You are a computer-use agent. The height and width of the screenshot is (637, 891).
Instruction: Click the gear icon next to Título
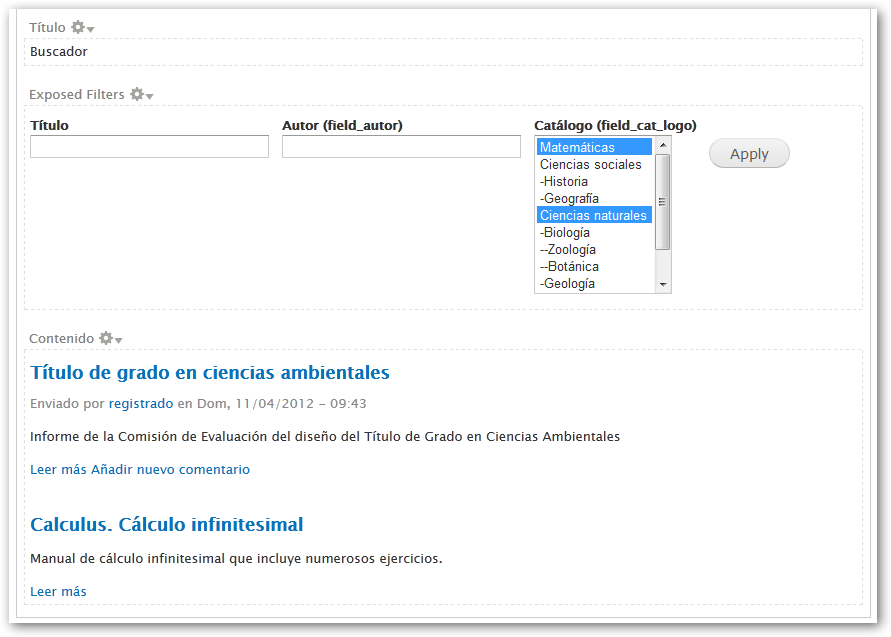[79, 28]
